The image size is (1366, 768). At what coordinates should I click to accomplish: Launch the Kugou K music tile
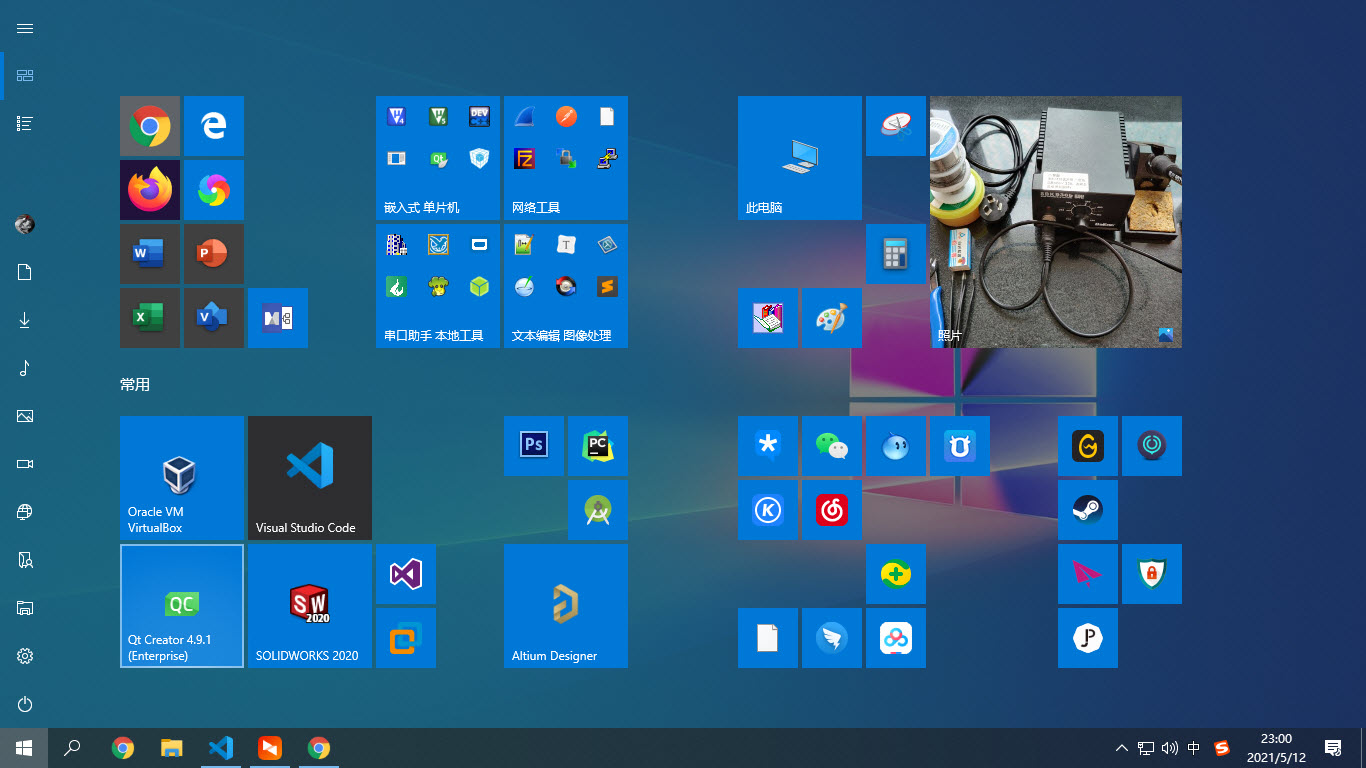coord(768,510)
